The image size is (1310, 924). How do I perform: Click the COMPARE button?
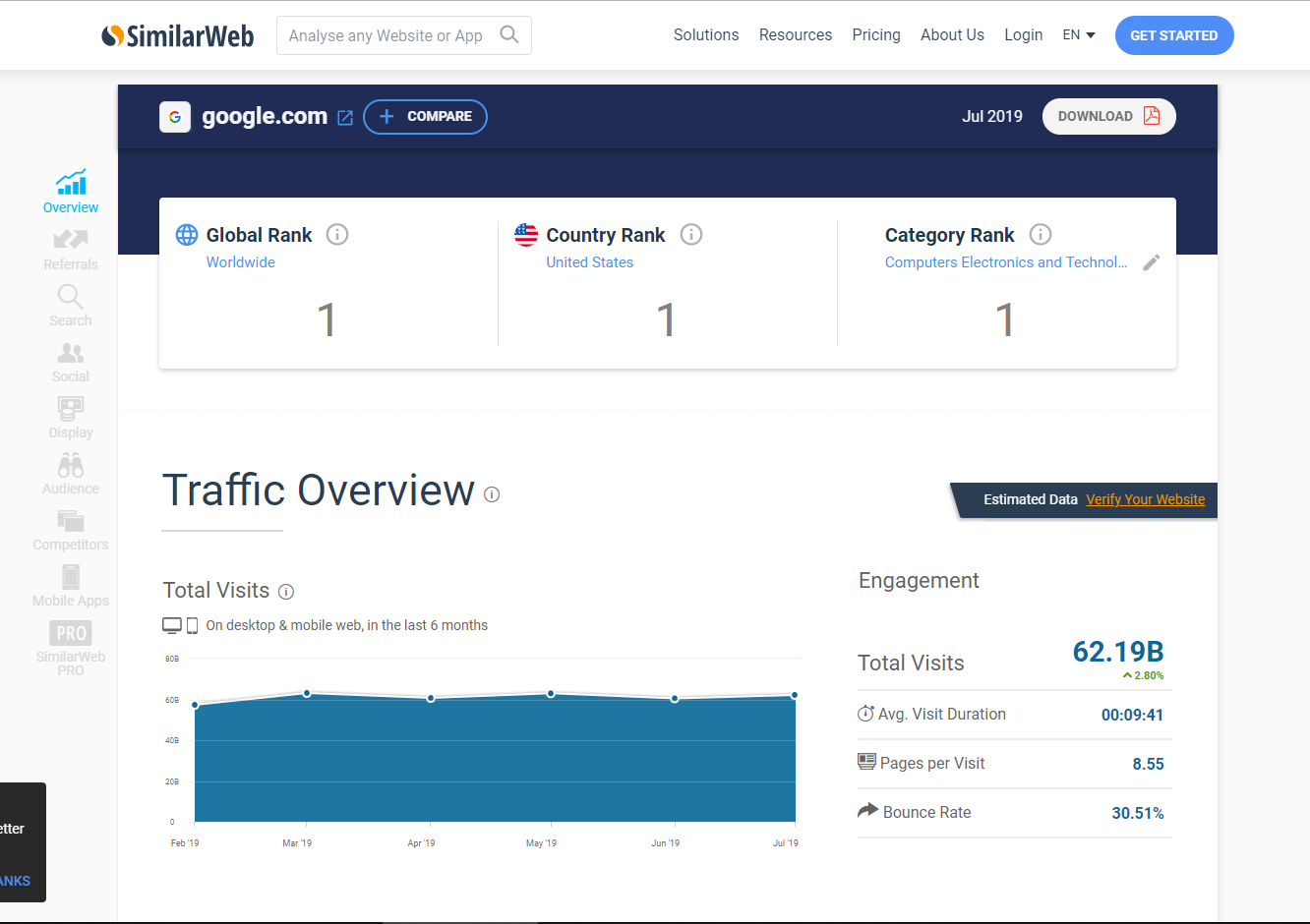[x=425, y=117]
